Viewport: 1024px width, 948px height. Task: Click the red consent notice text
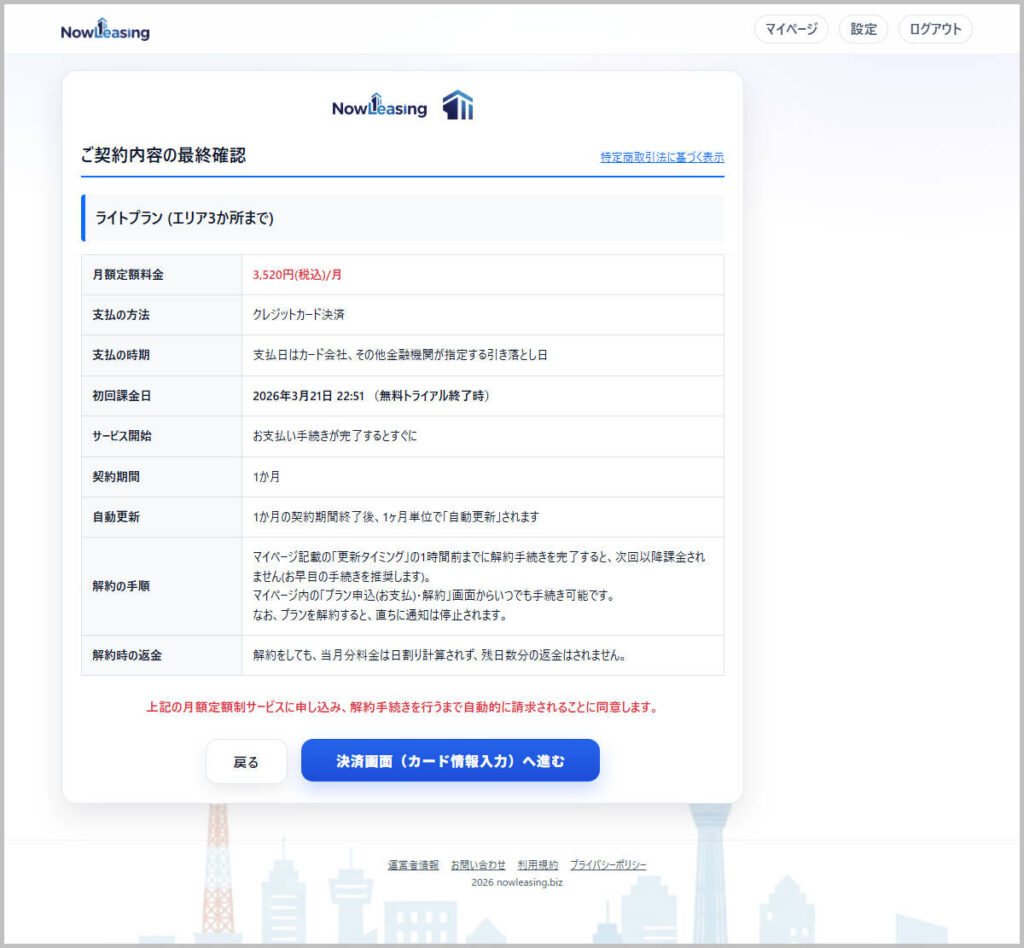[402, 707]
